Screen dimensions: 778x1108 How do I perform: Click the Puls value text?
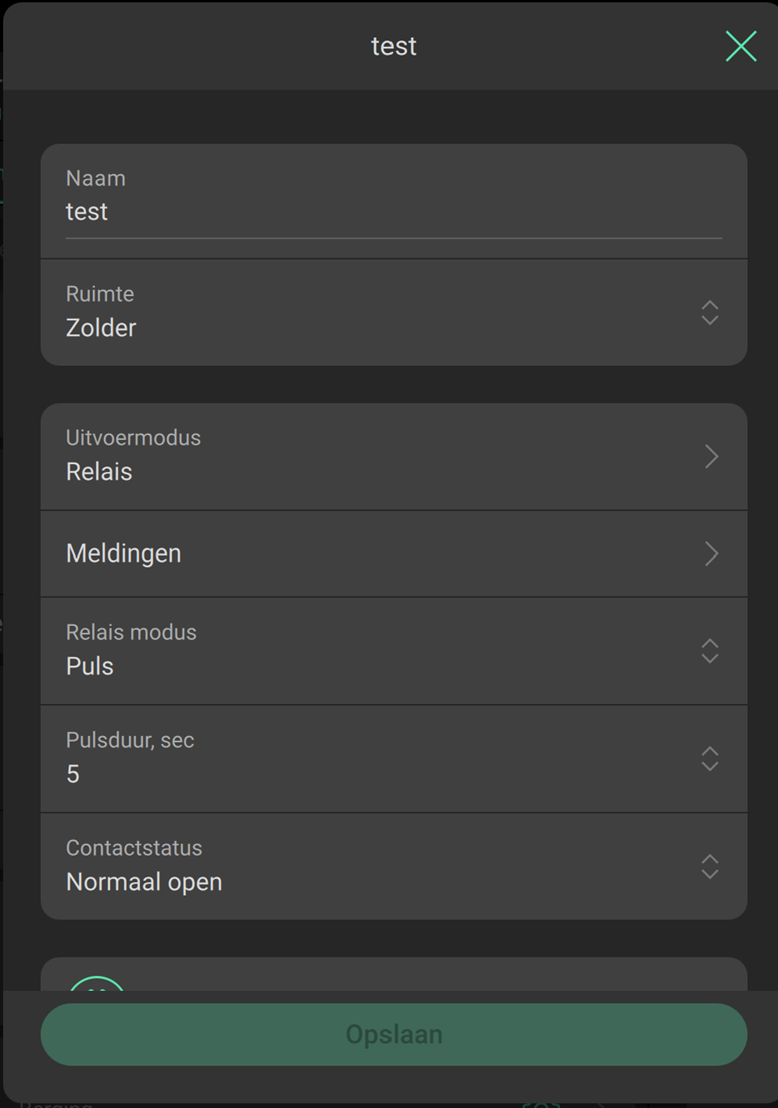90,667
